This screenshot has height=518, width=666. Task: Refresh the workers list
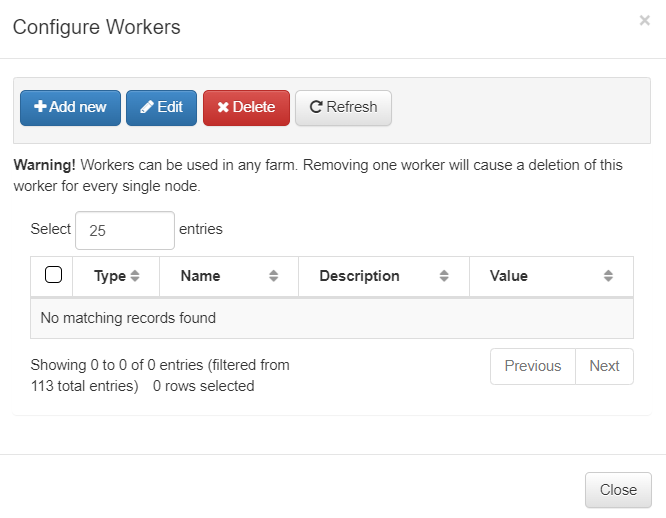click(343, 108)
